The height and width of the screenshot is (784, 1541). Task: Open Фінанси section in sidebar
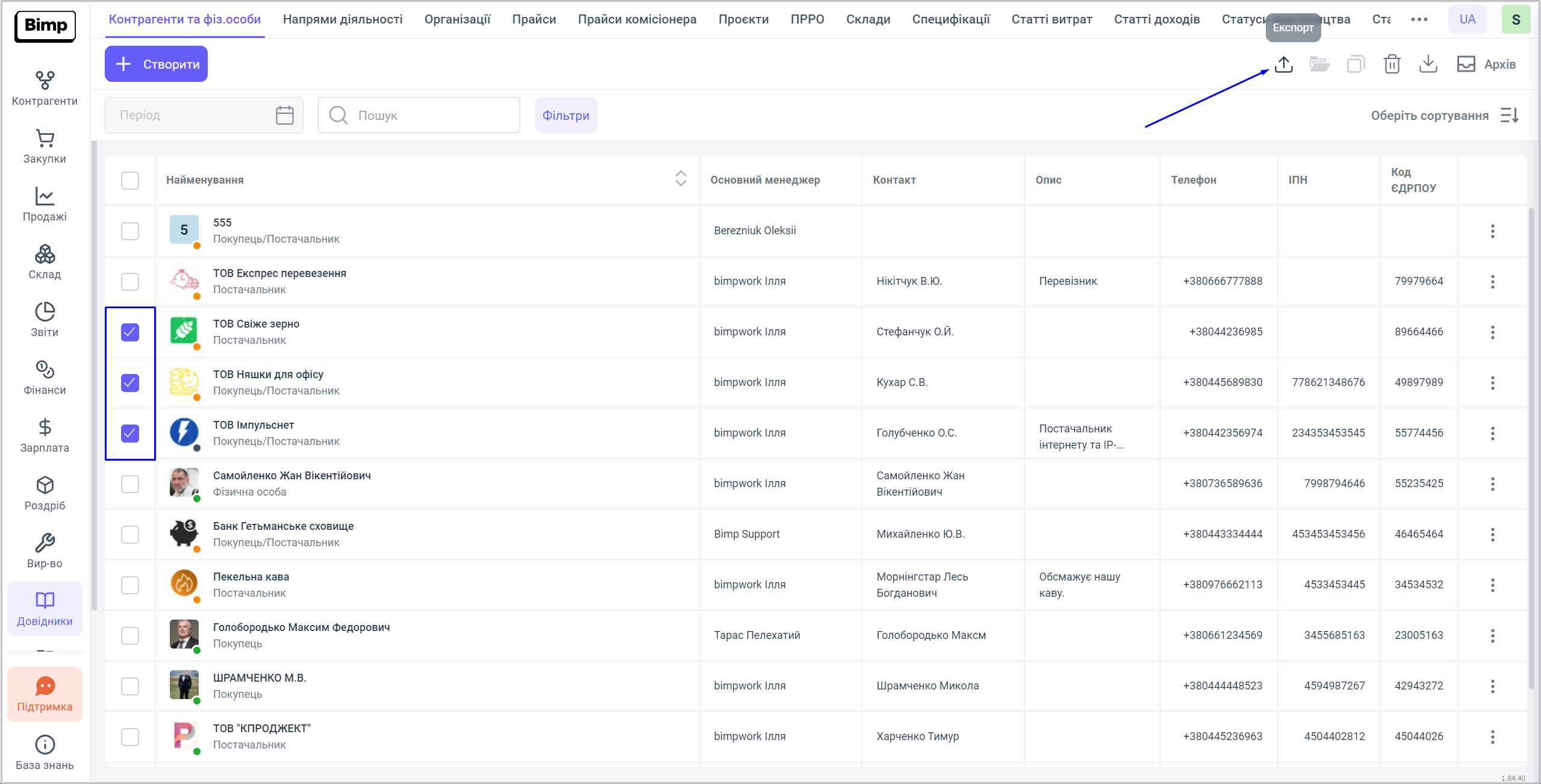point(45,378)
